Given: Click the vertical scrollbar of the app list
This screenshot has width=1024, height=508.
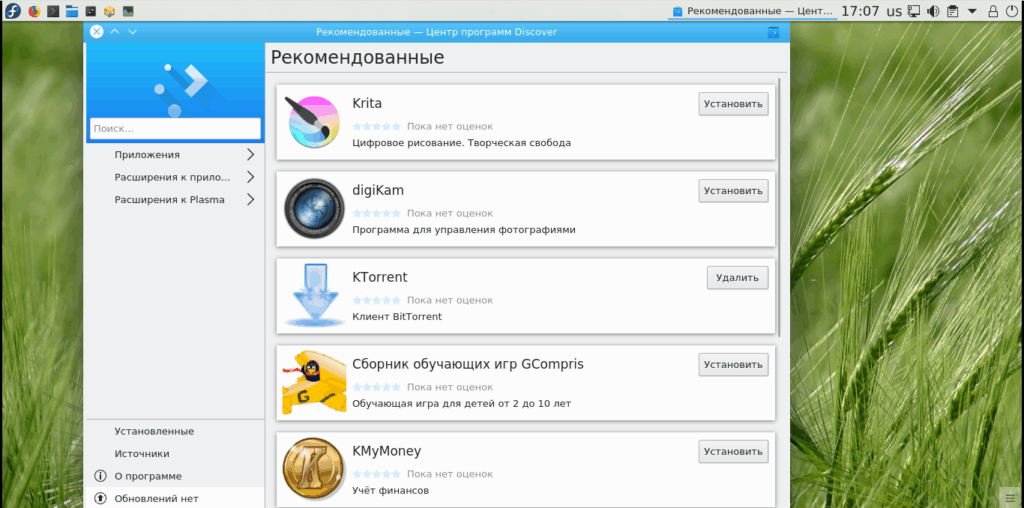Looking at the screenshot, I should click(x=779, y=206).
